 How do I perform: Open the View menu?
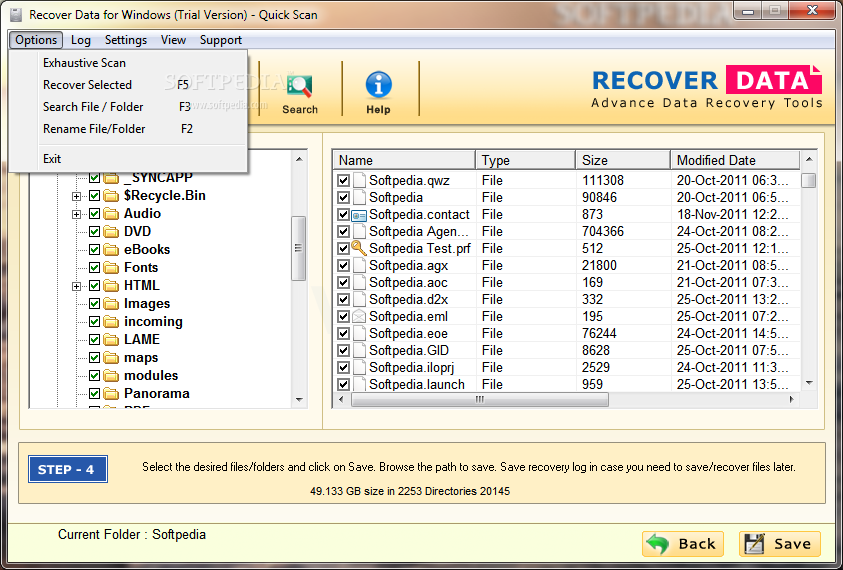[173, 40]
